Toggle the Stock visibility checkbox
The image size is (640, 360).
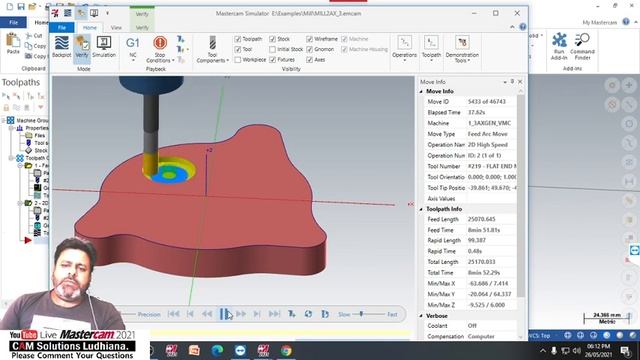click(272, 39)
